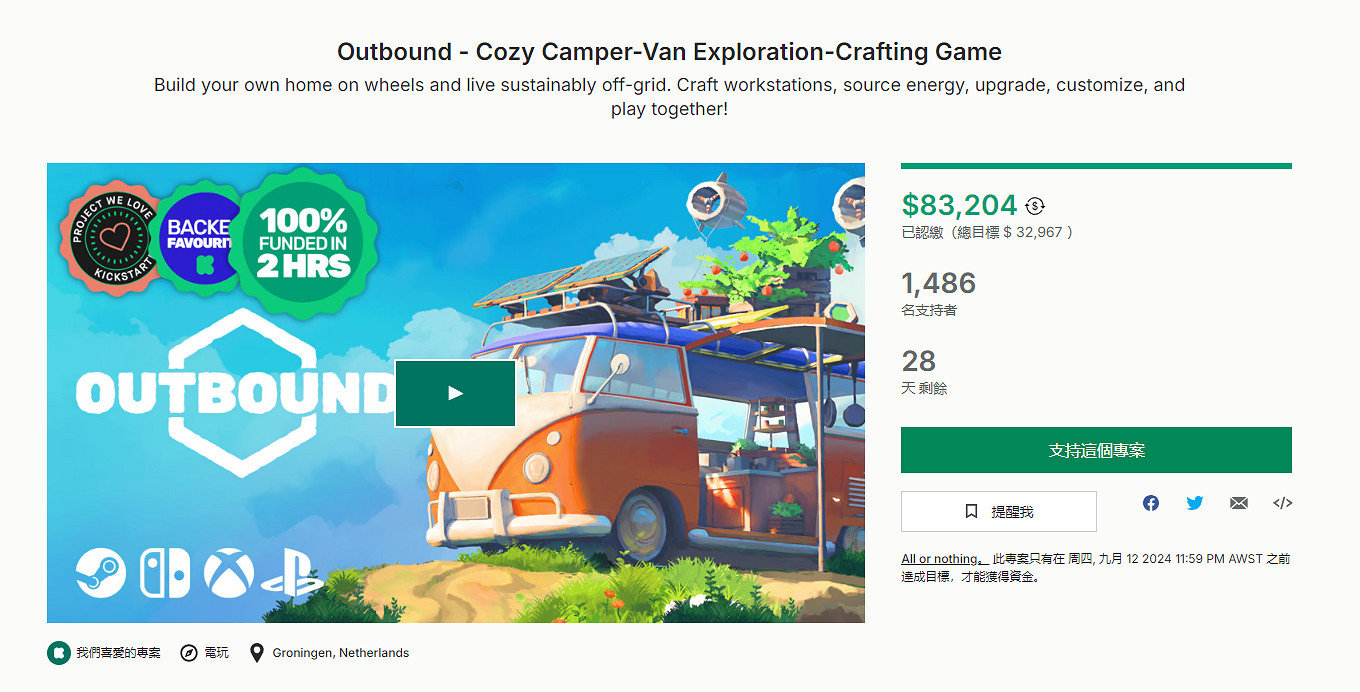The image size is (1360, 692).
Task: Open the 我們喜愛的專案 link
Action: (x=118, y=653)
